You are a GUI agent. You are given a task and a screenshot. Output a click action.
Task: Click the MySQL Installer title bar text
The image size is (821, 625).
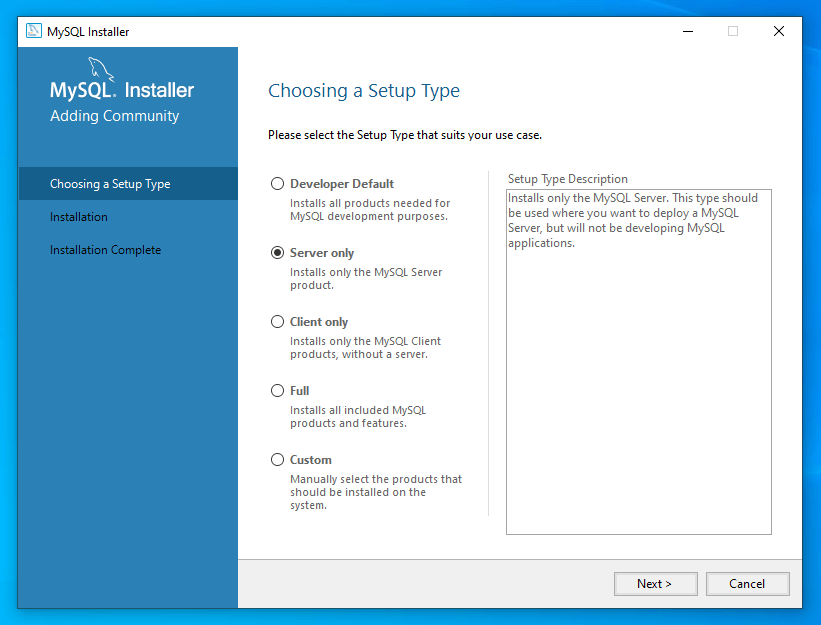tap(88, 31)
